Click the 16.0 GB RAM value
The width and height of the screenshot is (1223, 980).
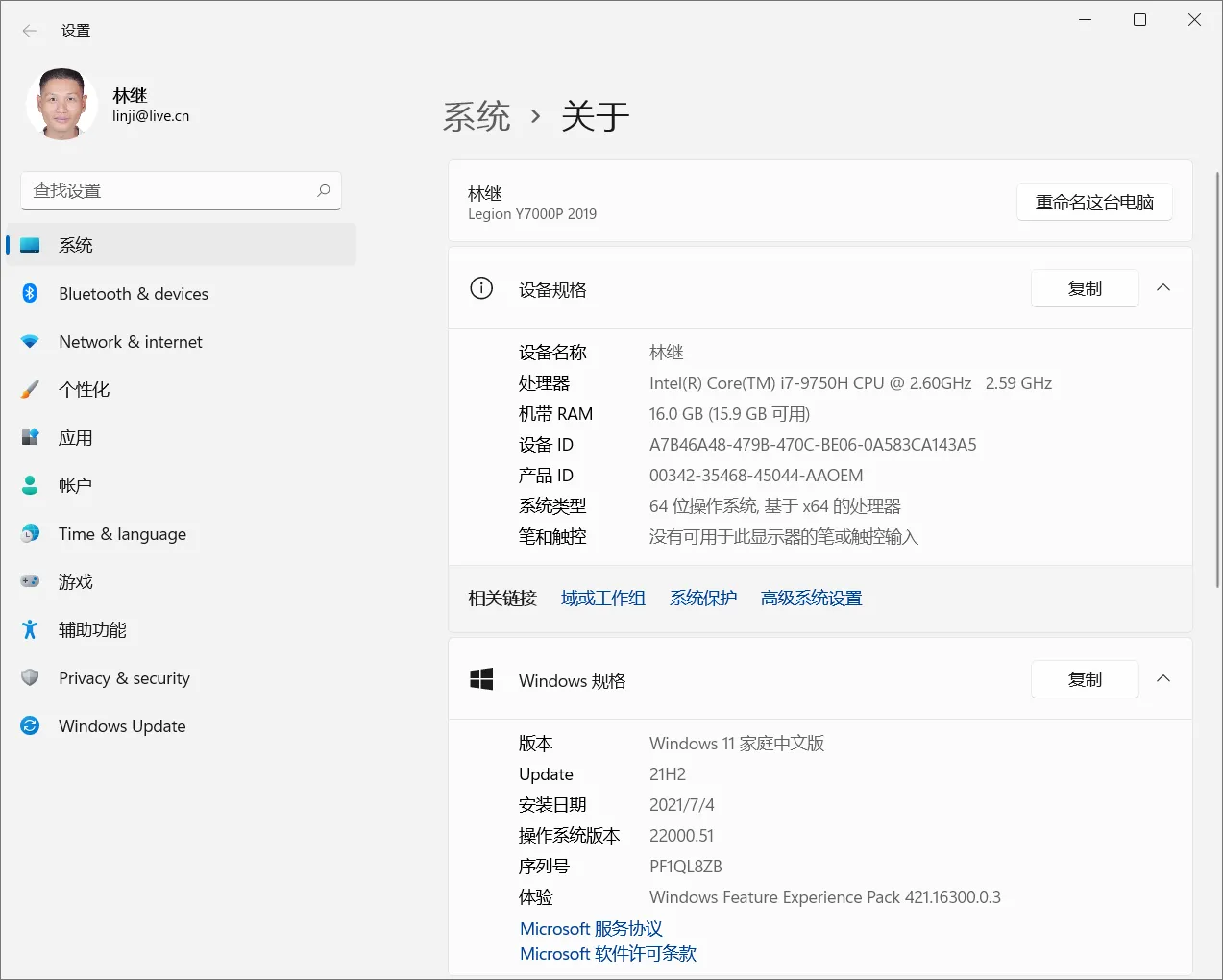(x=730, y=414)
